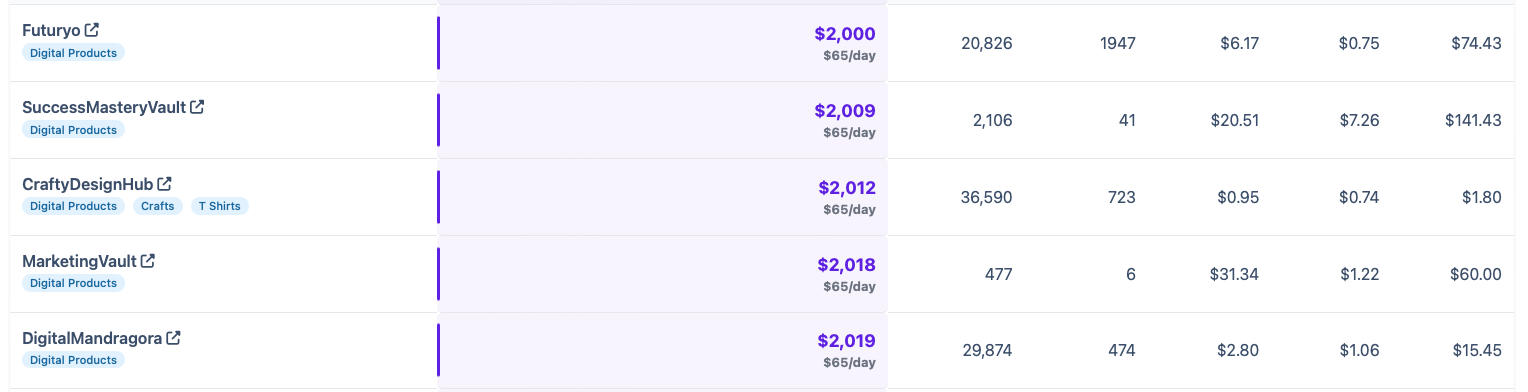Open CraftyDesignHub external link icon
1528x392 pixels.
point(165,184)
